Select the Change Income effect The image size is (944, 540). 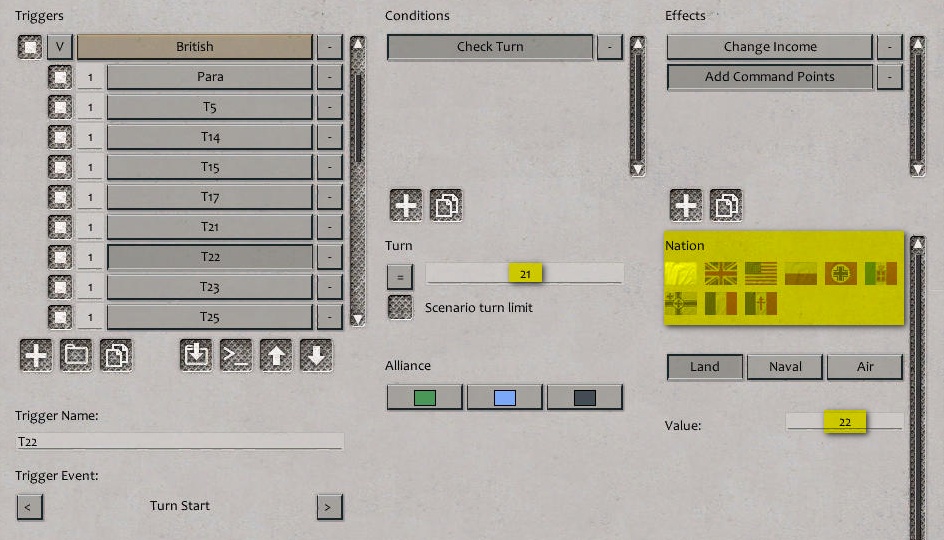(x=770, y=47)
